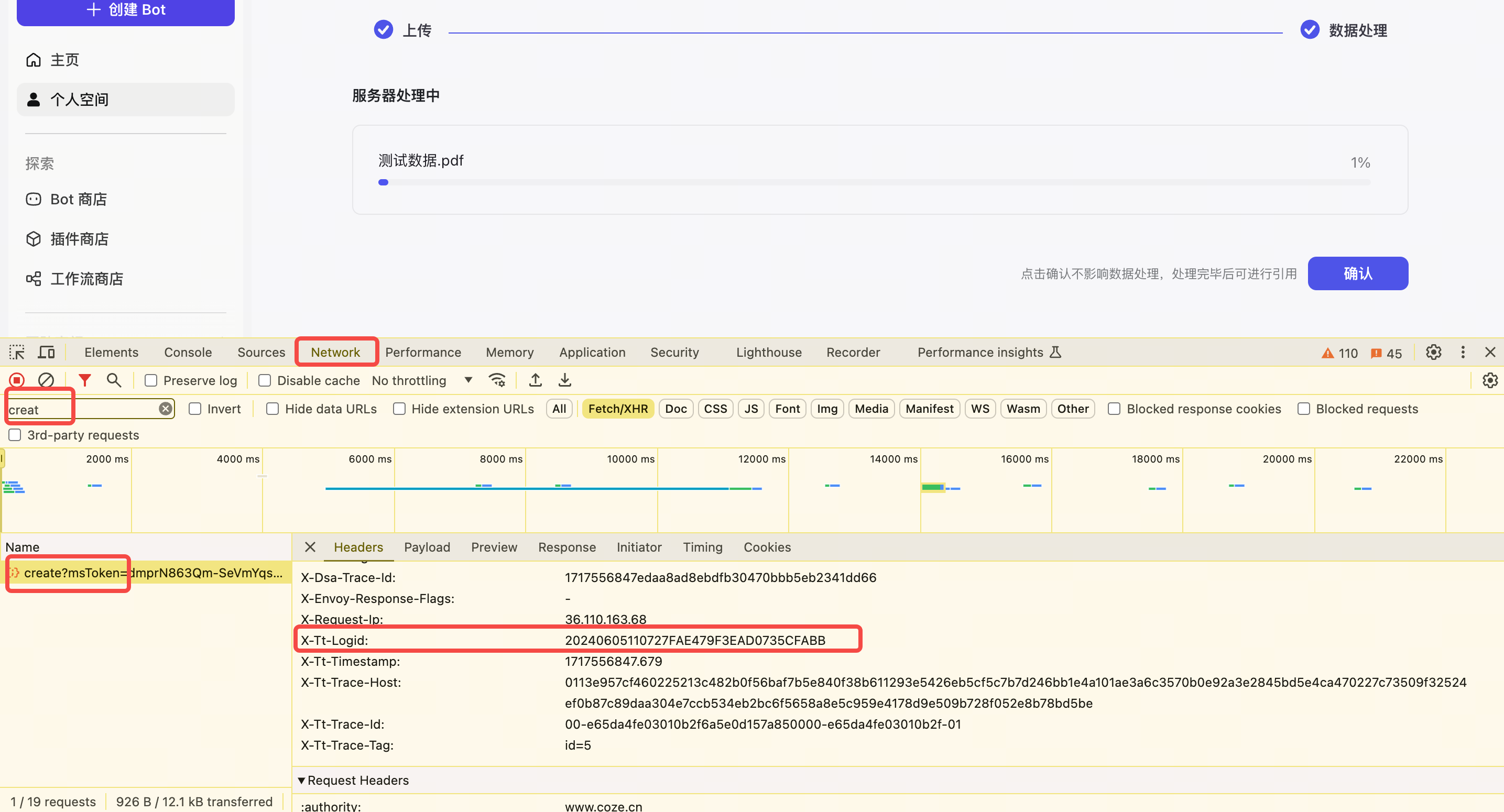Click the import HAR upload icon
1504x812 pixels.
535,381
